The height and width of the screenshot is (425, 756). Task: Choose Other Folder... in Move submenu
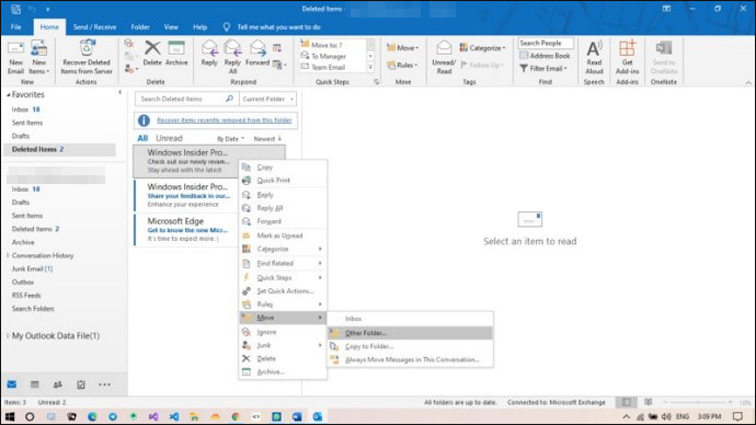[410, 333]
